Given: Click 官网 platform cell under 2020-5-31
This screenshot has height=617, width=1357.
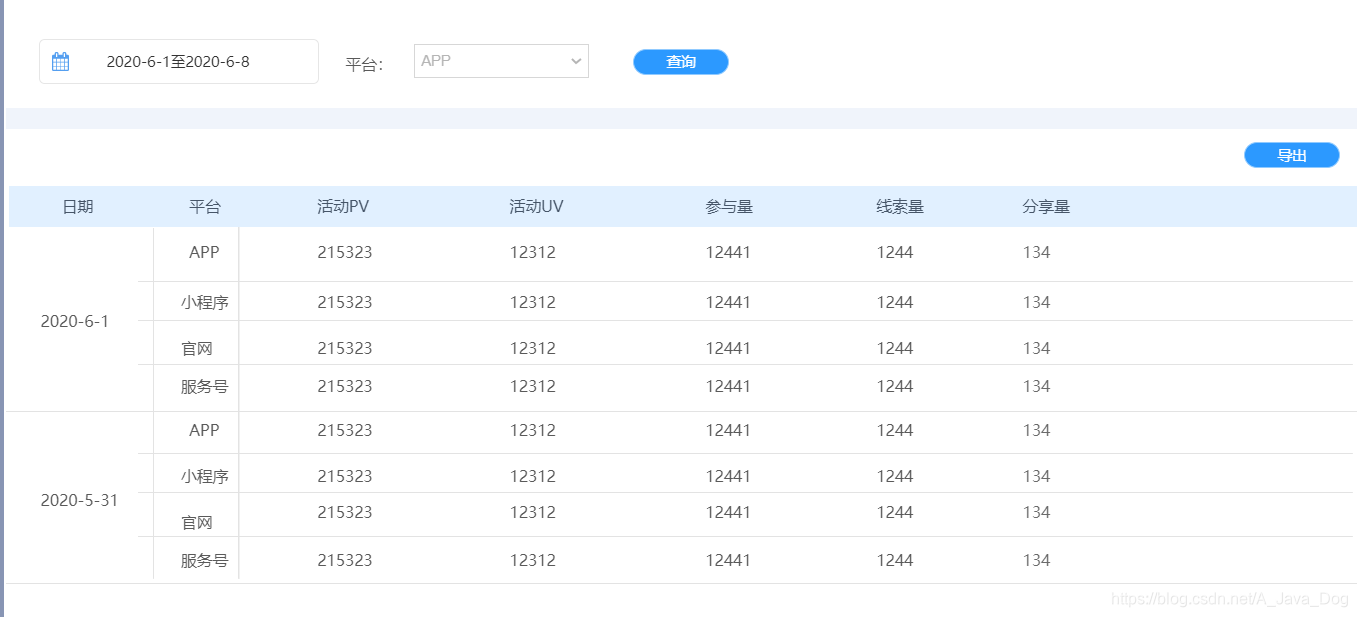Looking at the screenshot, I should point(197,523).
